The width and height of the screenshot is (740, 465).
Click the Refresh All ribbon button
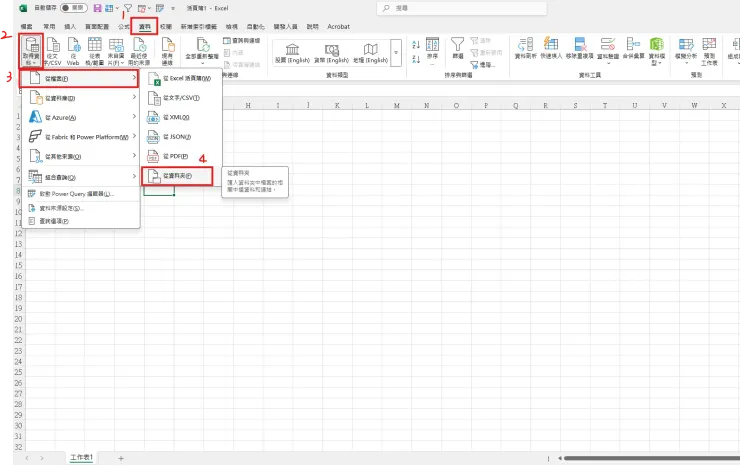tap(202, 51)
